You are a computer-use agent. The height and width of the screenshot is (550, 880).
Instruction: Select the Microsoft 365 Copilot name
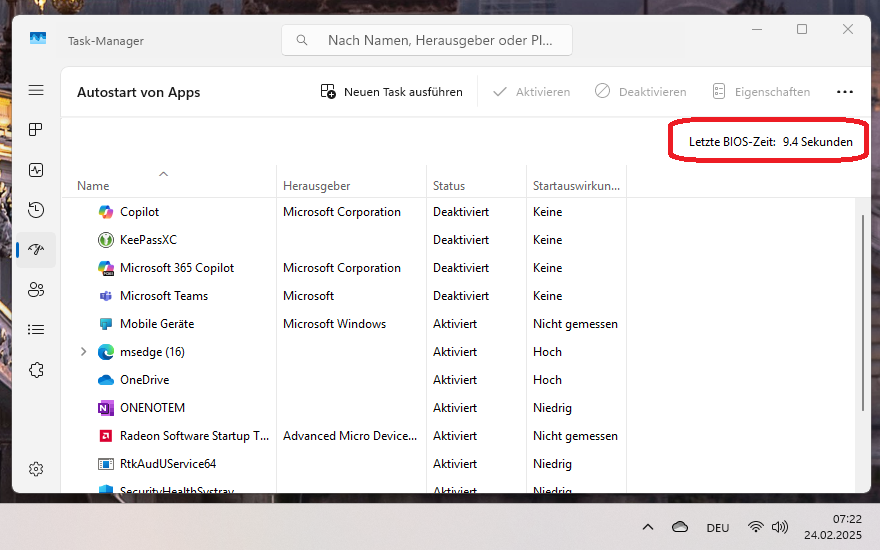point(177,268)
